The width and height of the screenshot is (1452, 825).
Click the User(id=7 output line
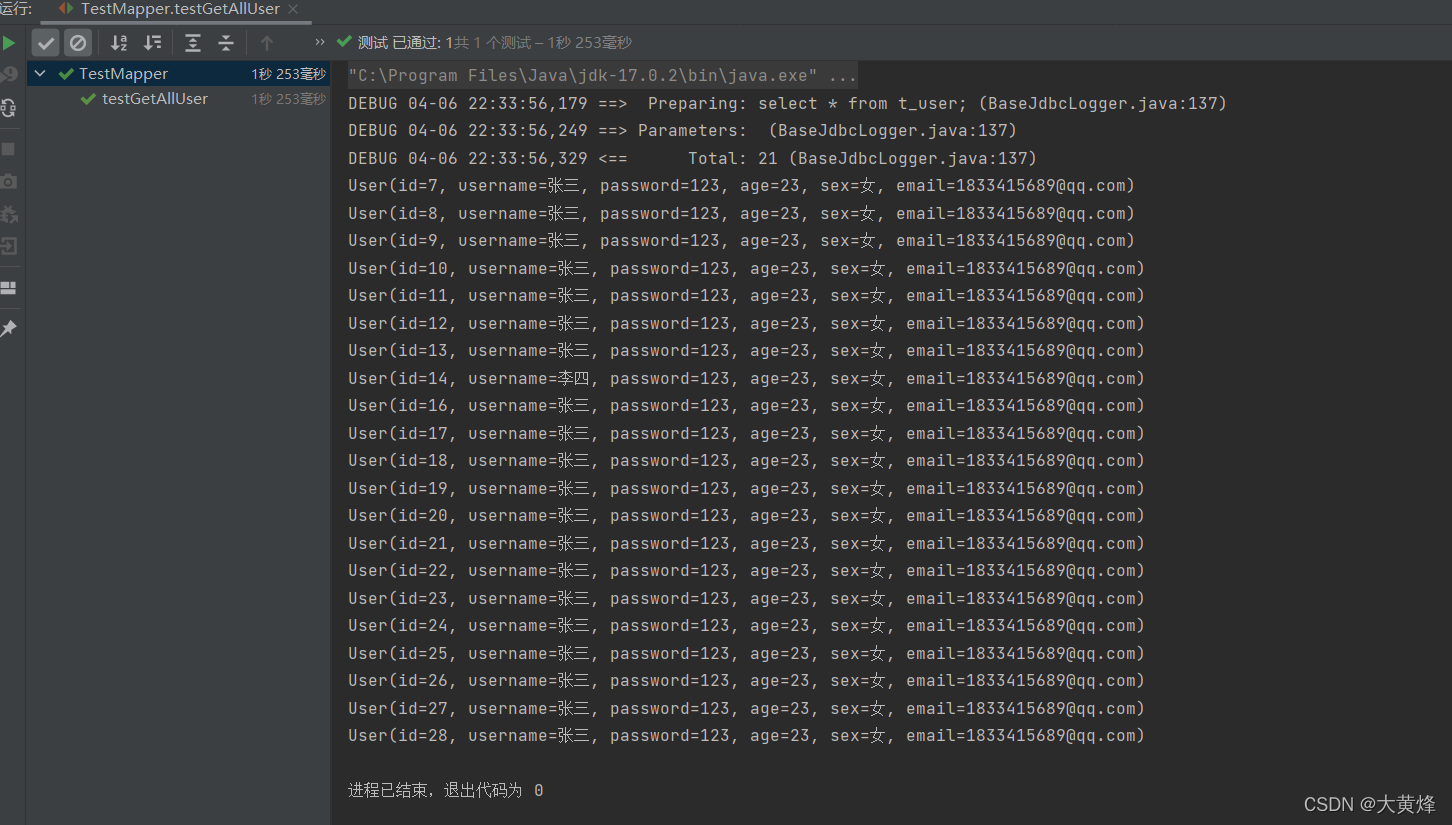(x=741, y=186)
